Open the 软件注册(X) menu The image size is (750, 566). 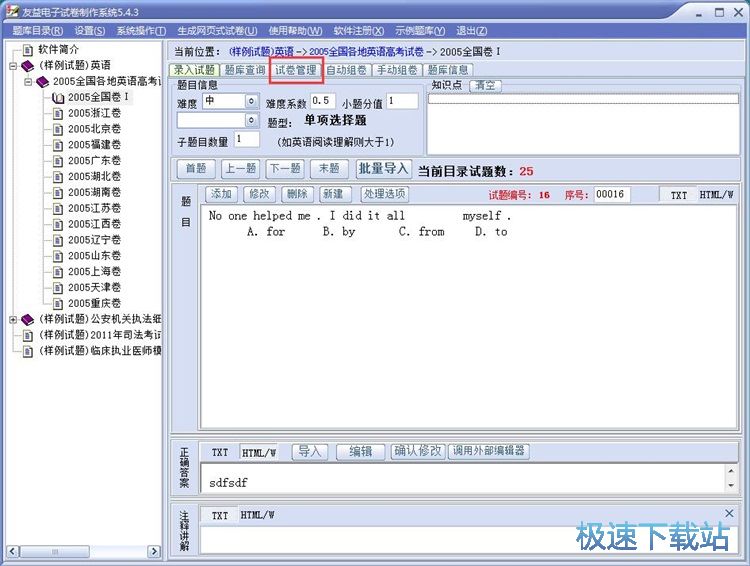[x=359, y=31]
